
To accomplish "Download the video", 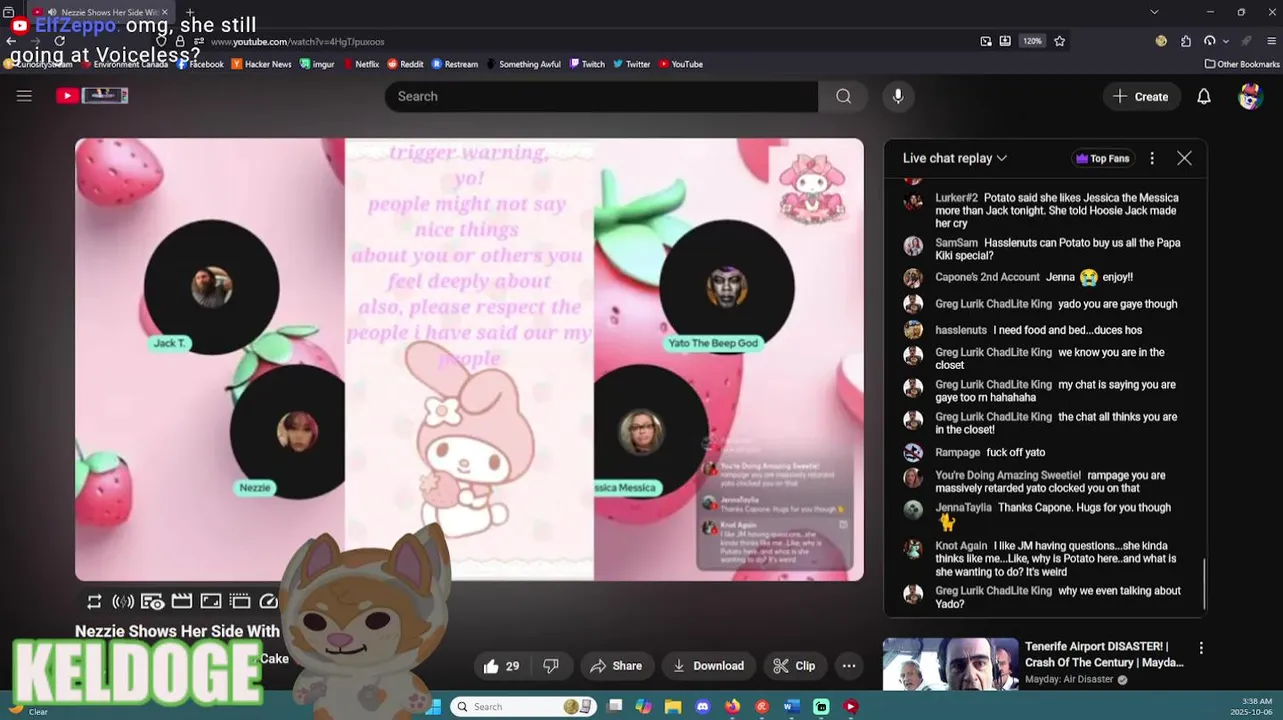I will 709,666.
